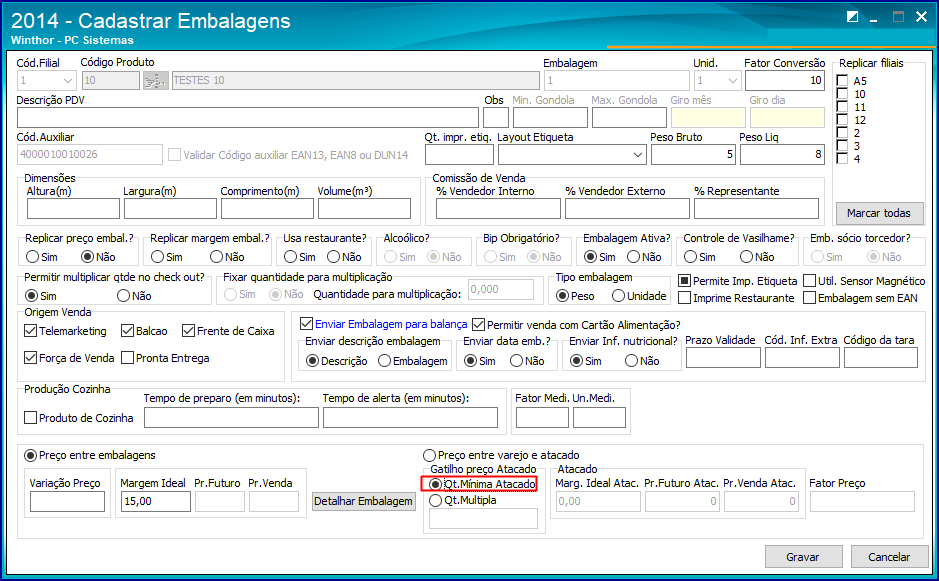939x581 pixels.
Task: Check the filial 4 checkbox in Replicar filiais
Action: click(842, 159)
